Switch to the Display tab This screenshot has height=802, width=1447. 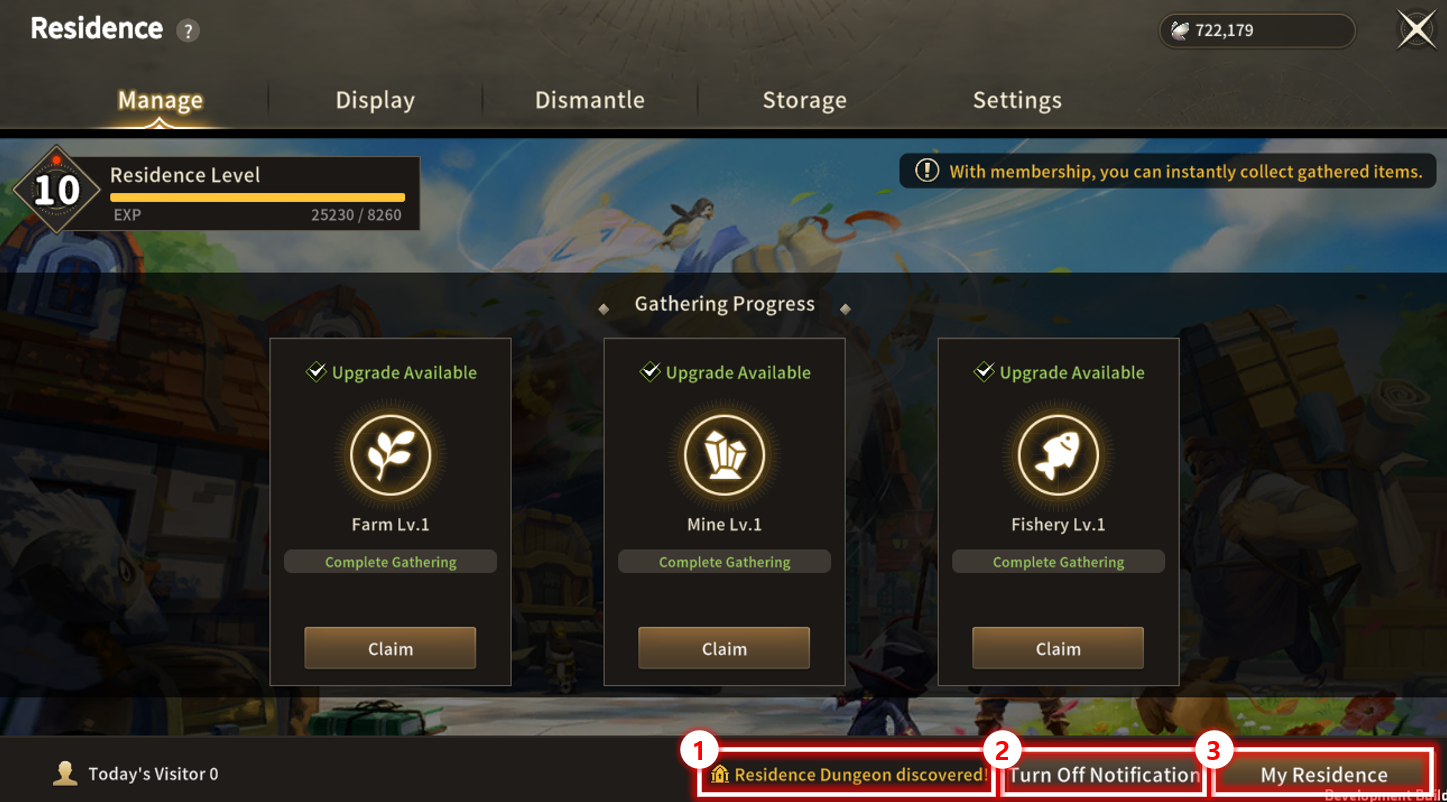tap(375, 100)
